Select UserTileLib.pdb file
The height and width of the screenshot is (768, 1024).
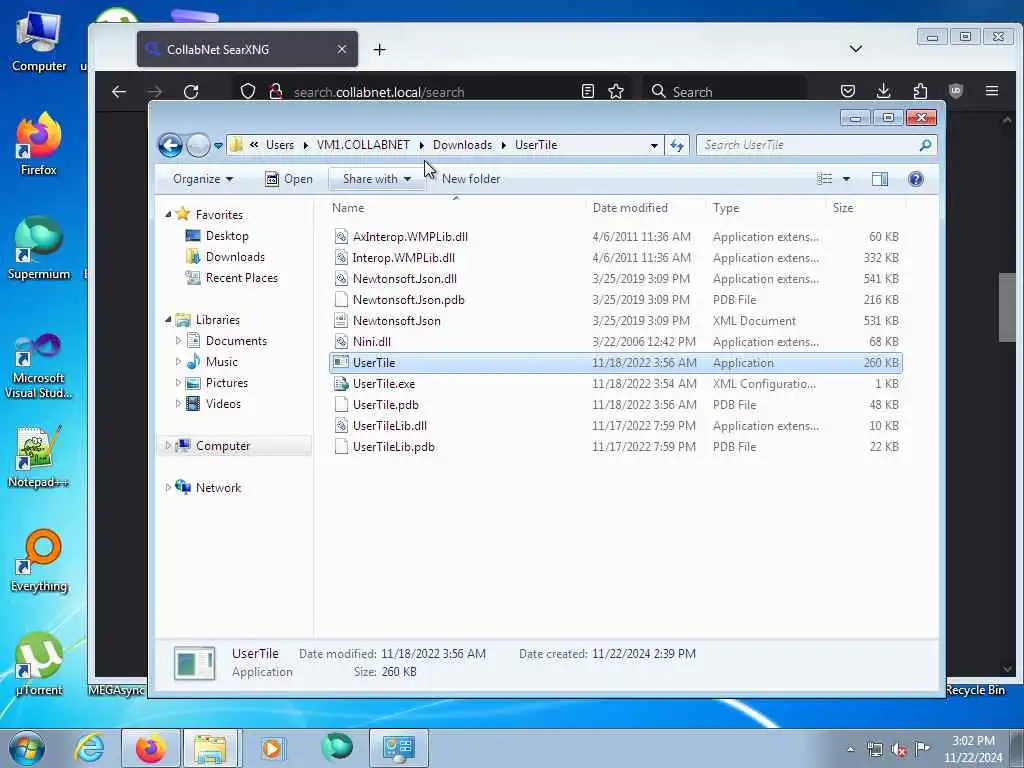pyautogui.click(x=616, y=447)
